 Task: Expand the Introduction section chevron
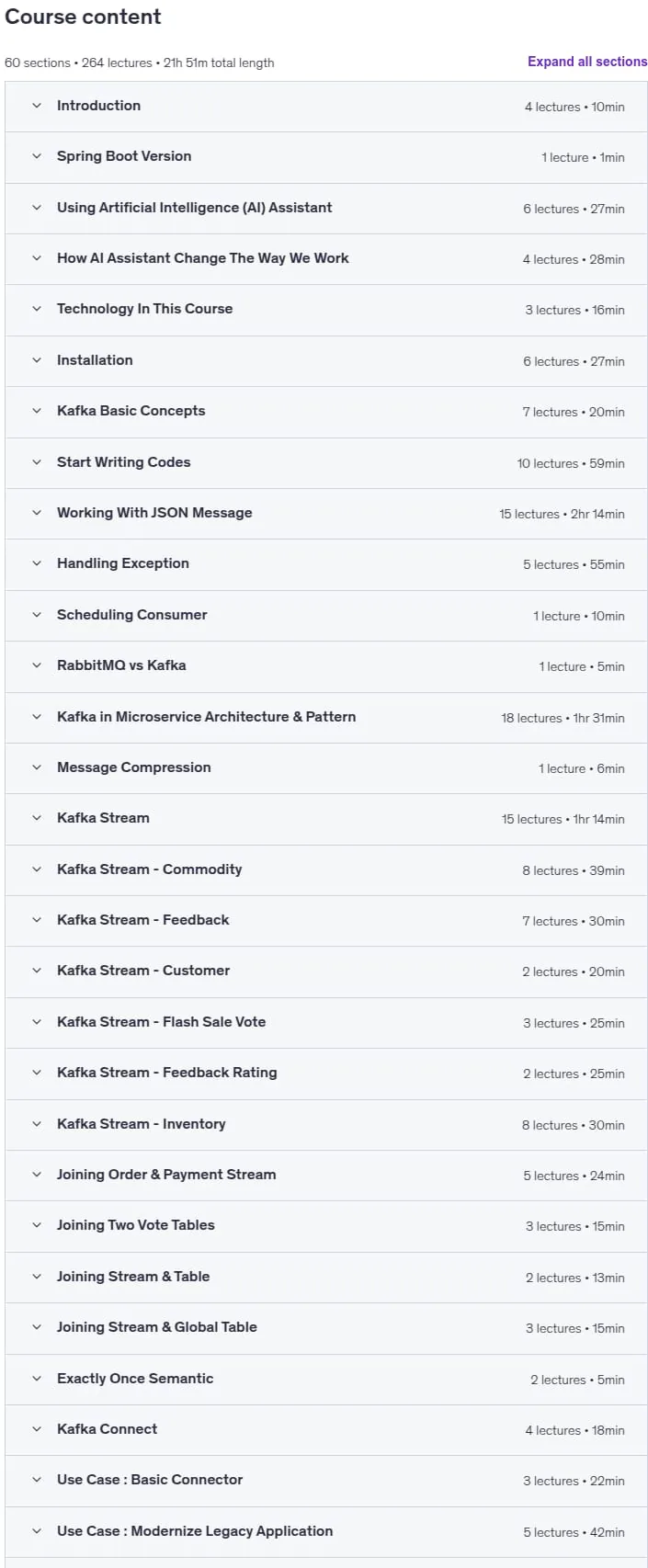click(x=37, y=106)
